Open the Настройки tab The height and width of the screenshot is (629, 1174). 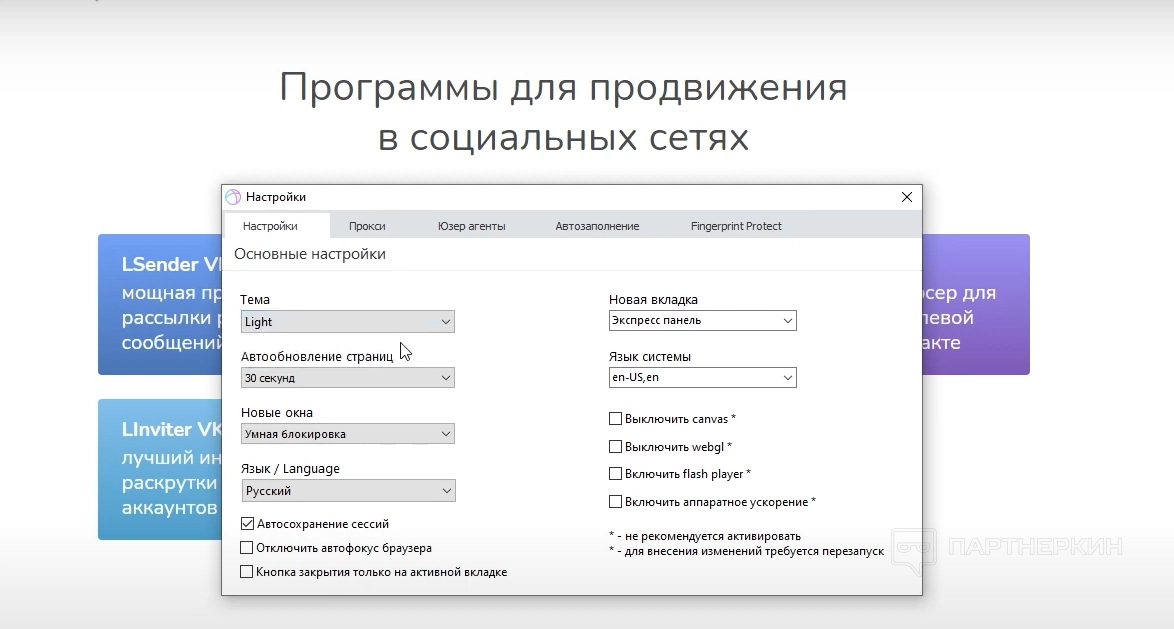[270, 226]
